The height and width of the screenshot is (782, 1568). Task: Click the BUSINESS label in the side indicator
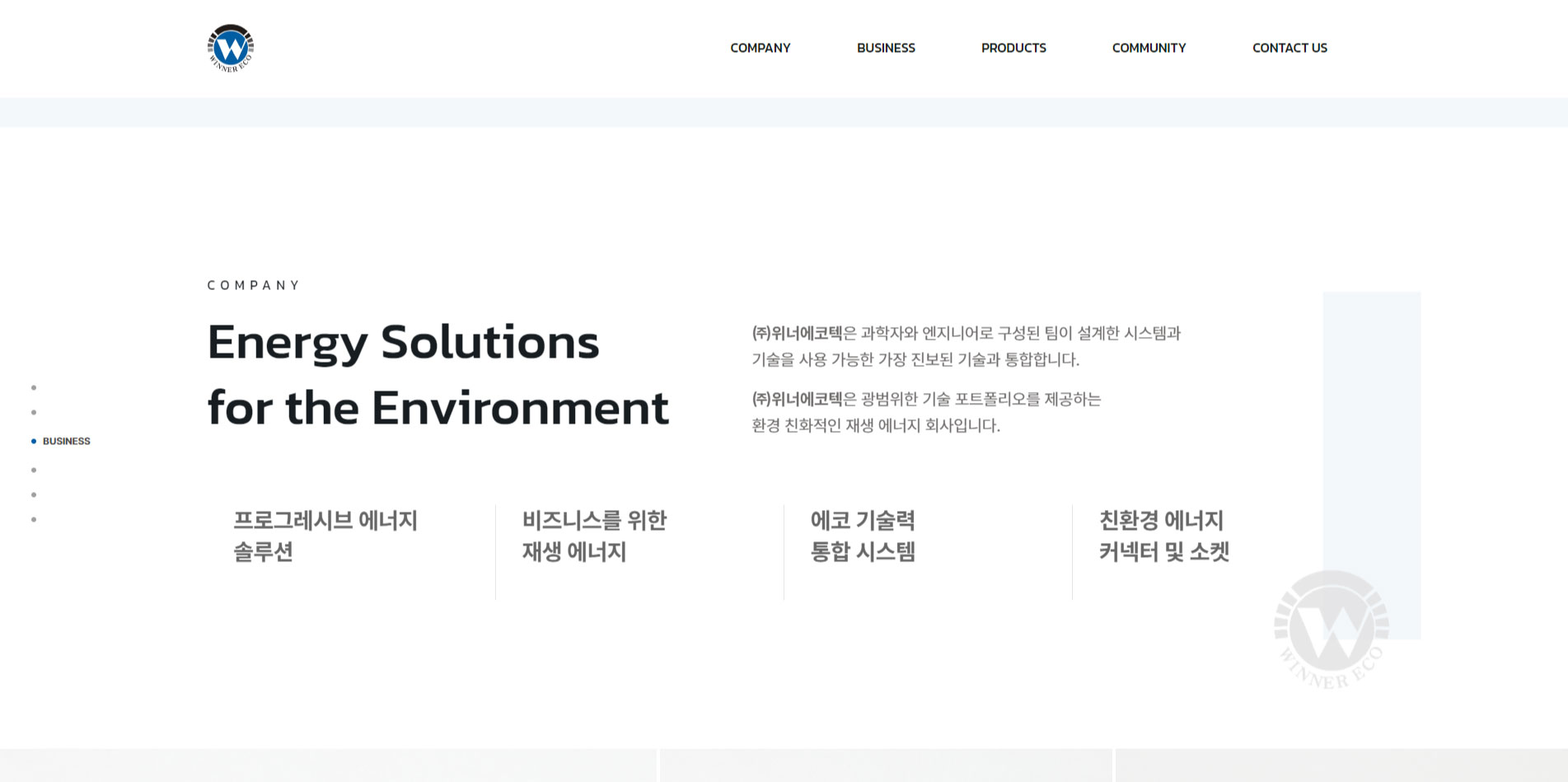[67, 442]
